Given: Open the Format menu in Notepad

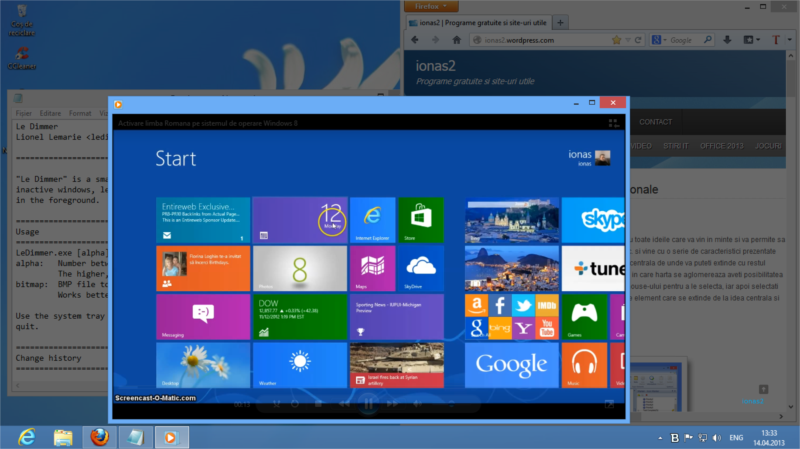Looking at the screenshot, I should 80,113.
